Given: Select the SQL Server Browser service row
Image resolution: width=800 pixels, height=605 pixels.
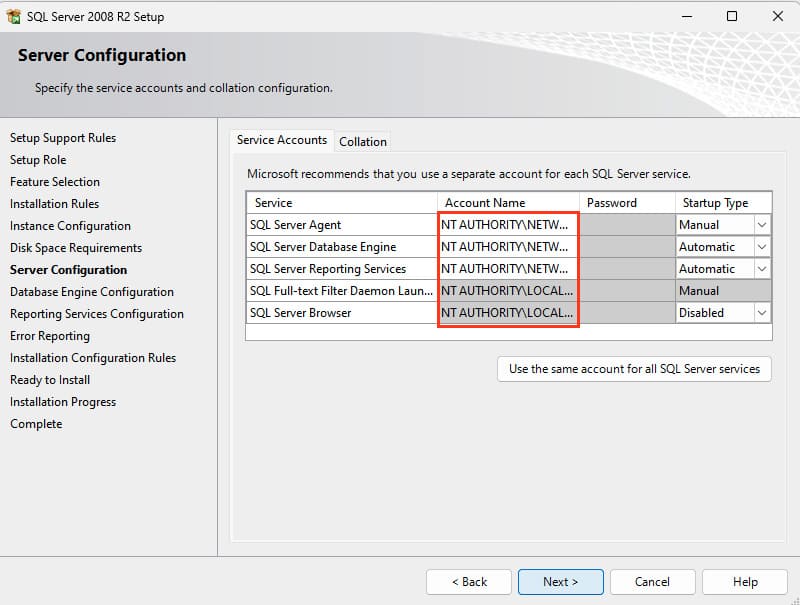Looking at the screenshot, I should coord(340,313).
